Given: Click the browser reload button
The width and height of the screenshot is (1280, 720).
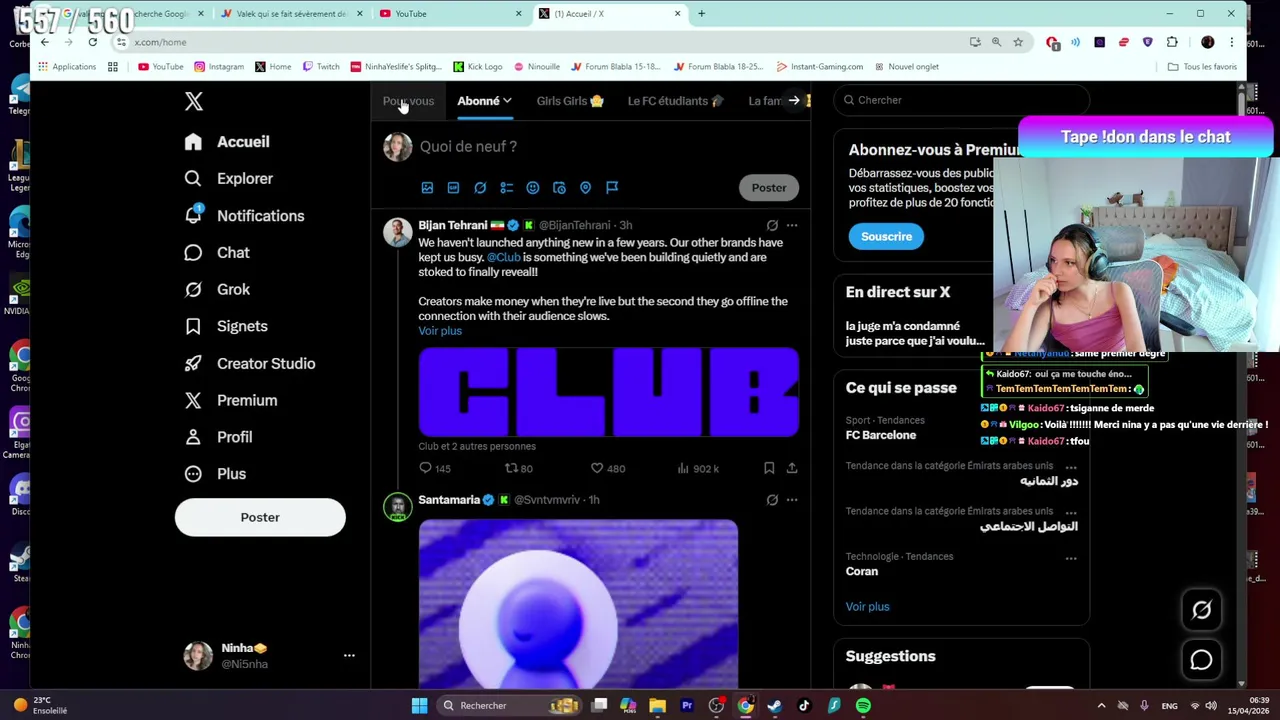Looking at the screenshot, I should (92, 42).
